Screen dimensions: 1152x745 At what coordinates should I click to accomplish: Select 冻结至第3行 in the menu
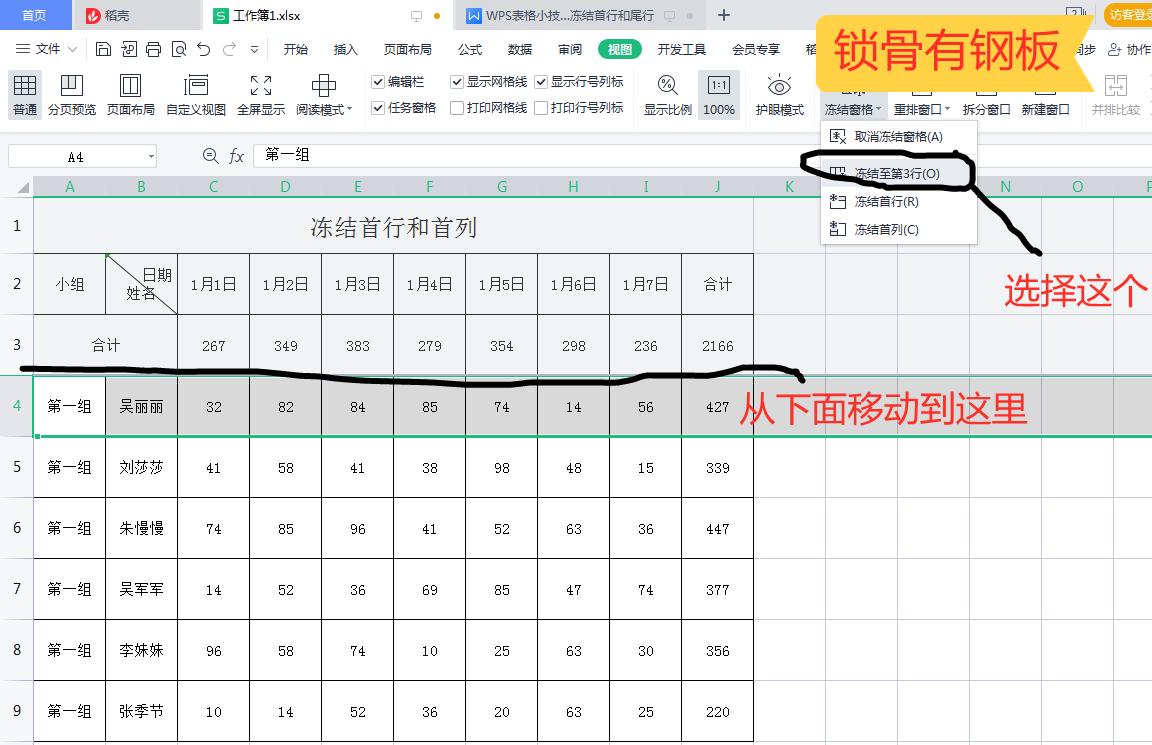click(898, 173)
